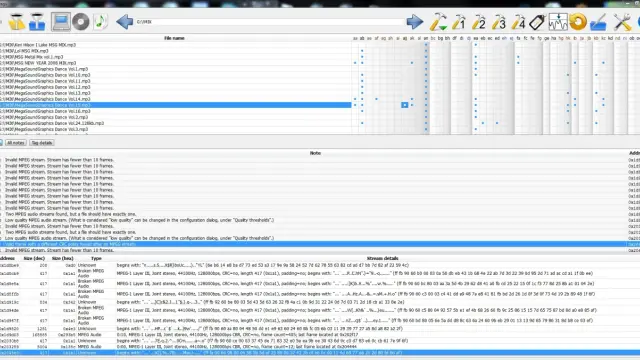Click stream row with frame count=405
The height and width of the screenshot is (360, 640).
pyautogui.click(x=320, y=334)
